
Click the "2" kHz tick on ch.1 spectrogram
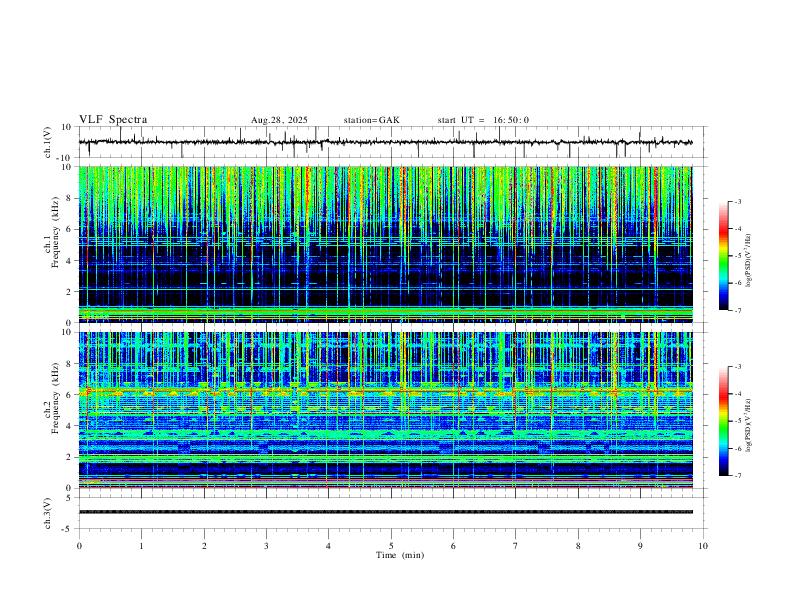[x=69, y=292]
